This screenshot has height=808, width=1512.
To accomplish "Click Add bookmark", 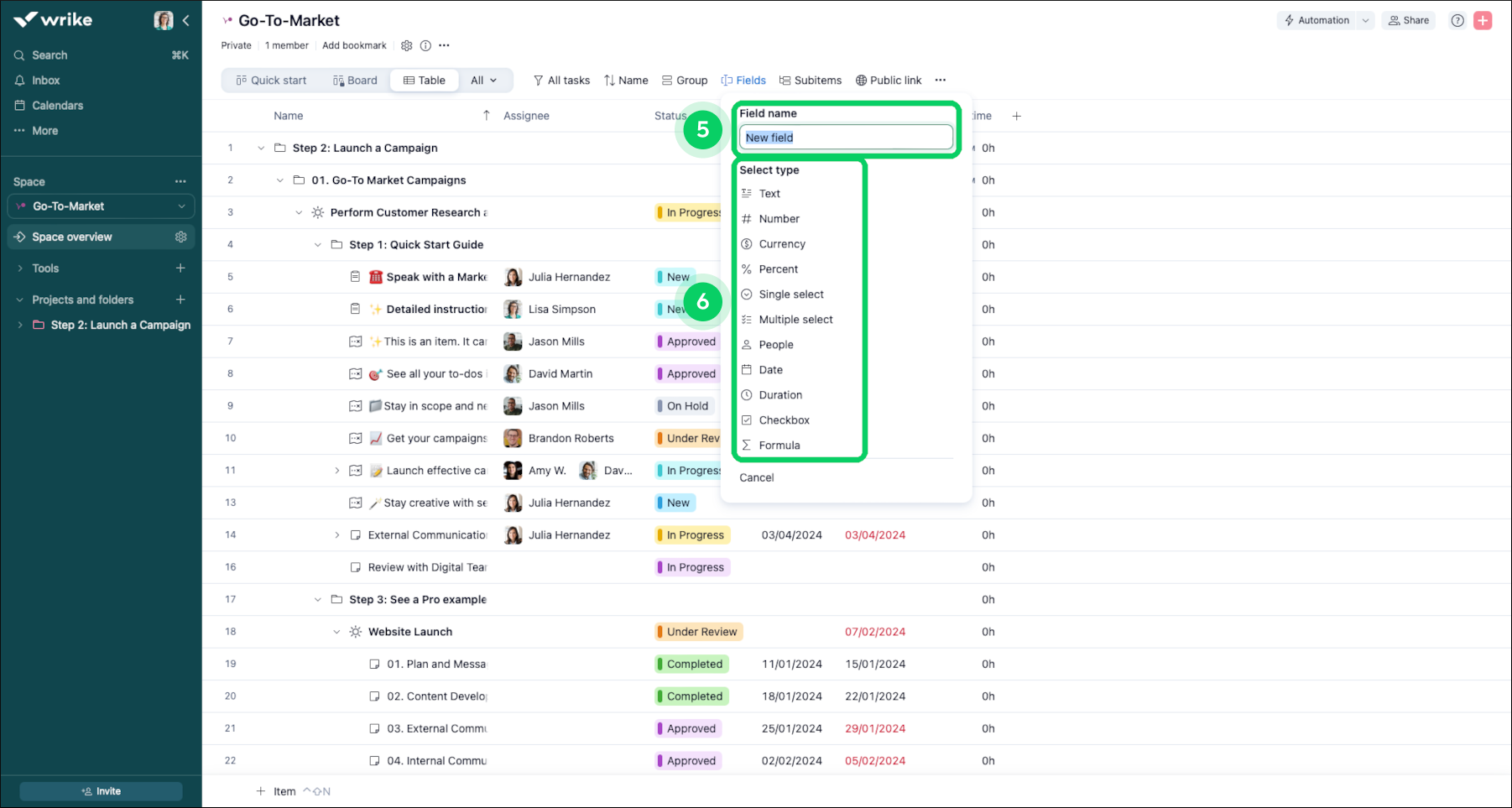I will coord(353,45).
